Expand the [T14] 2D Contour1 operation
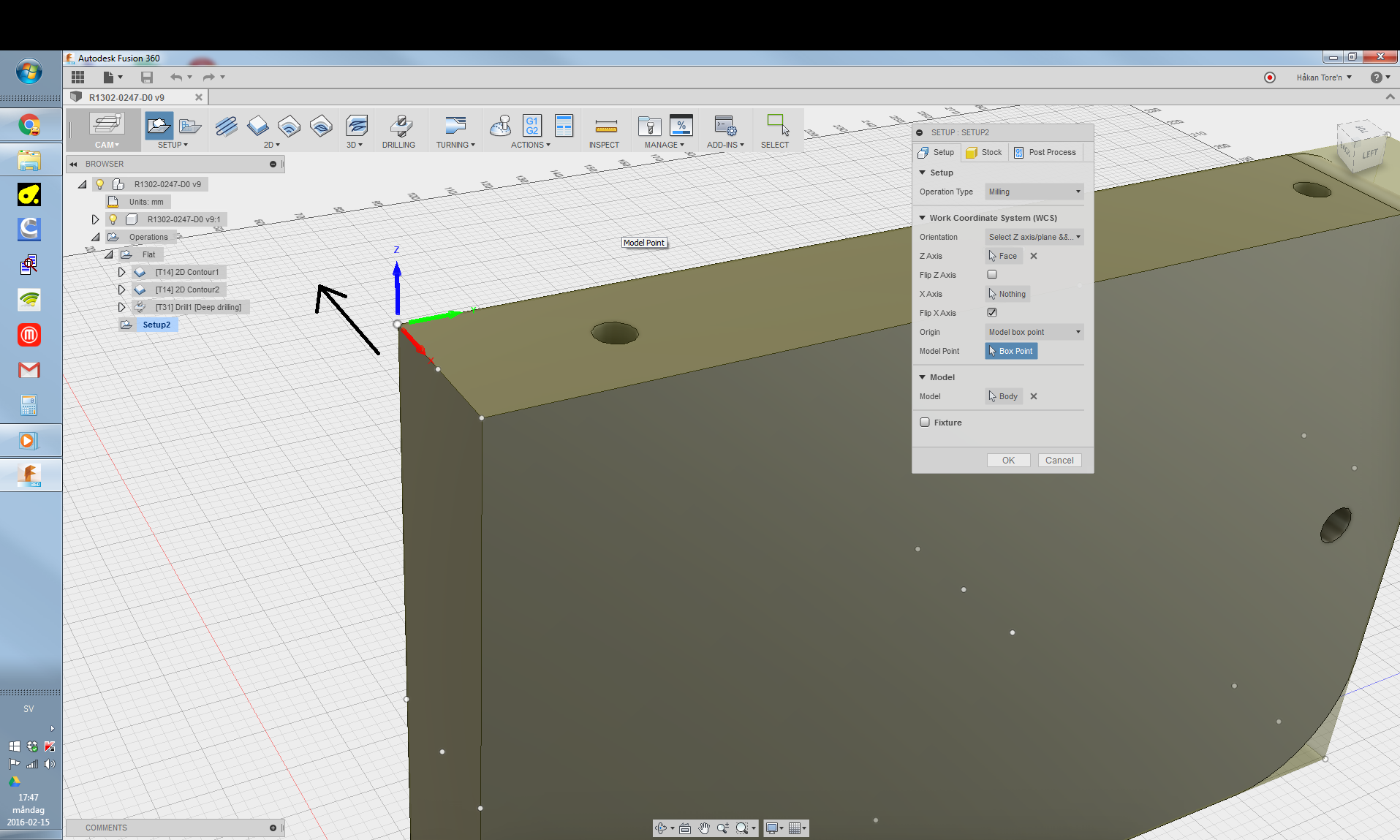Image resolution: width=1400 pixels, height=840 pixels. click(x=121, y=272)
